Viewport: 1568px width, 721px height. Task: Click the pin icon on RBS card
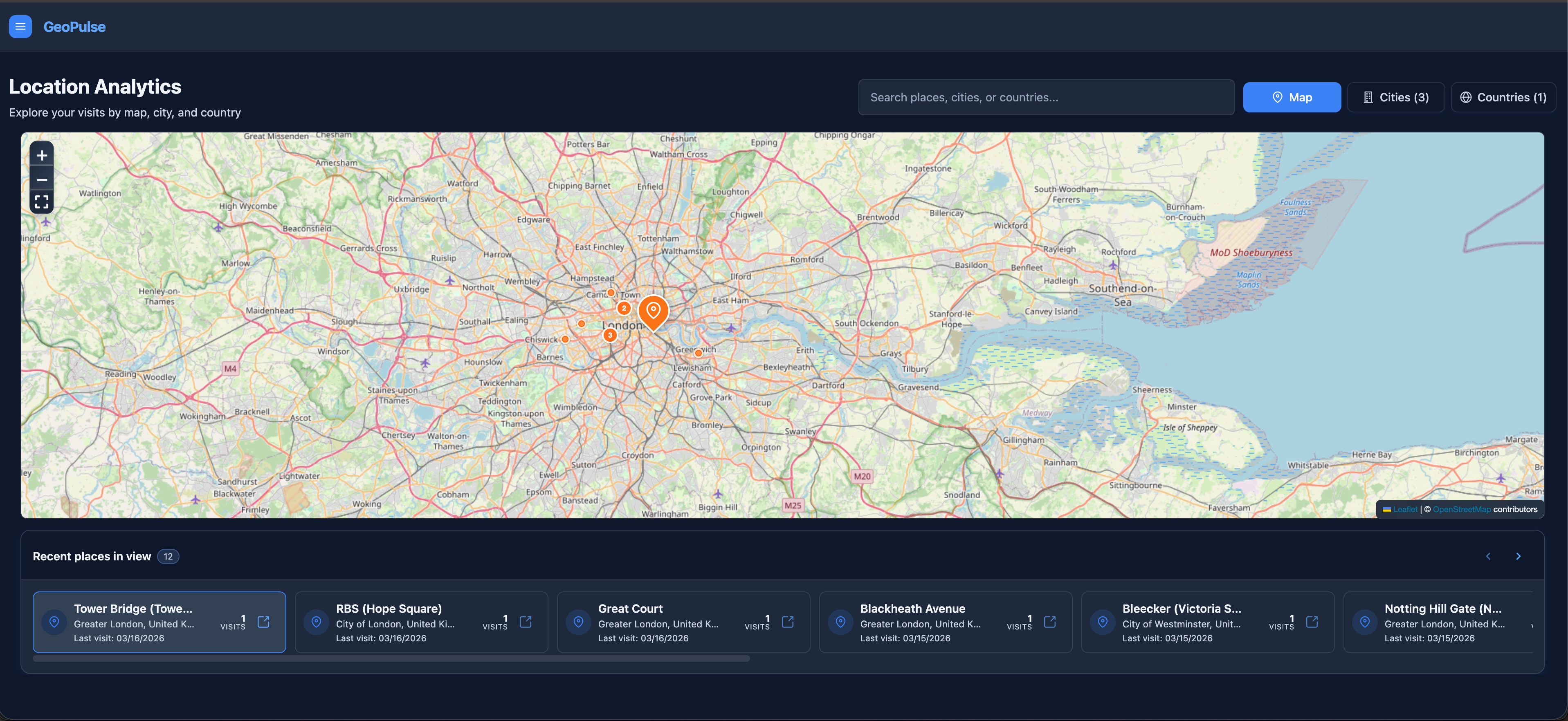[x=317, y=622]
